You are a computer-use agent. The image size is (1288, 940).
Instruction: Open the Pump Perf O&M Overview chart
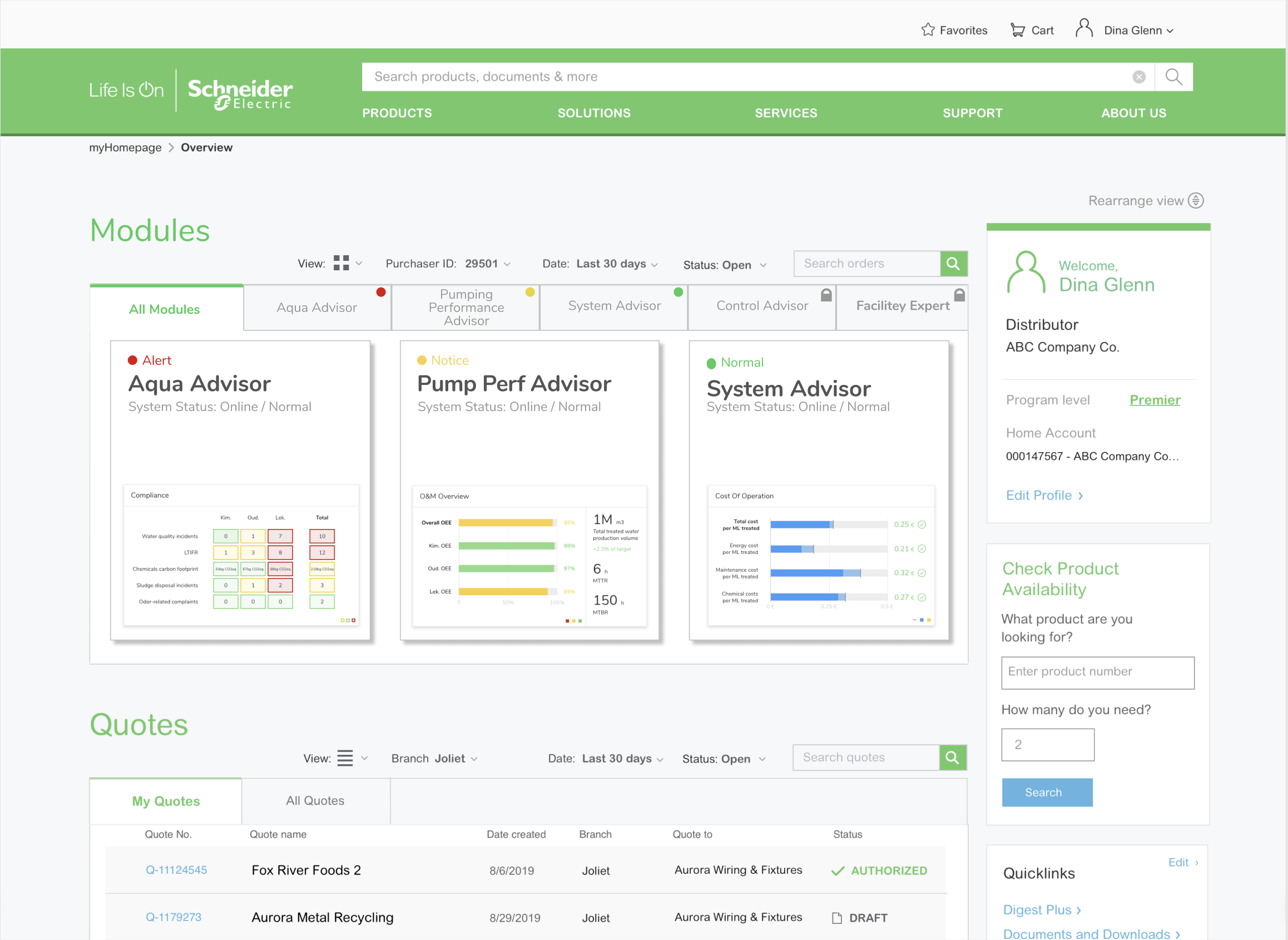click(x=529, y=556)
